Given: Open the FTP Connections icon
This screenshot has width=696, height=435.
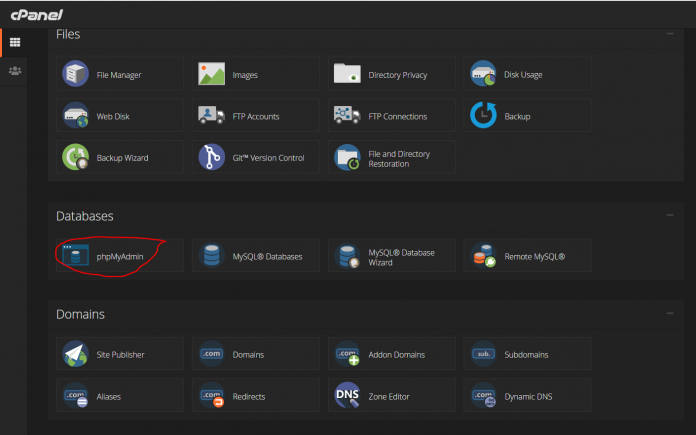Looking at the screenshot, I should (347, 115).
